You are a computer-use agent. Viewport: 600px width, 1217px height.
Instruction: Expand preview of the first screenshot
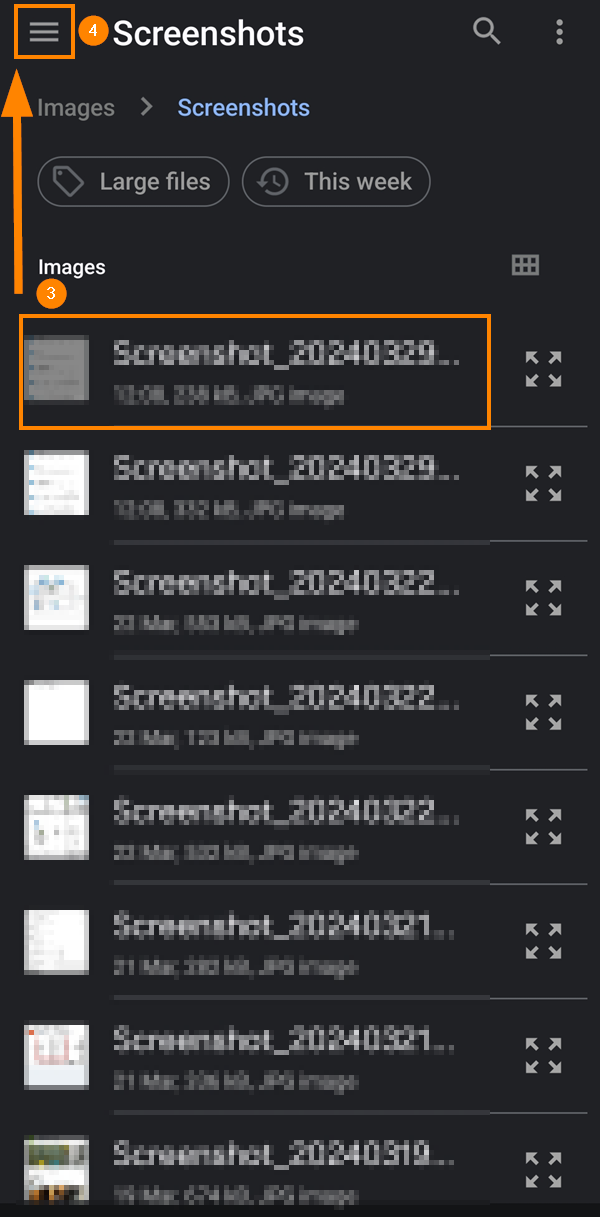point(543,369)
